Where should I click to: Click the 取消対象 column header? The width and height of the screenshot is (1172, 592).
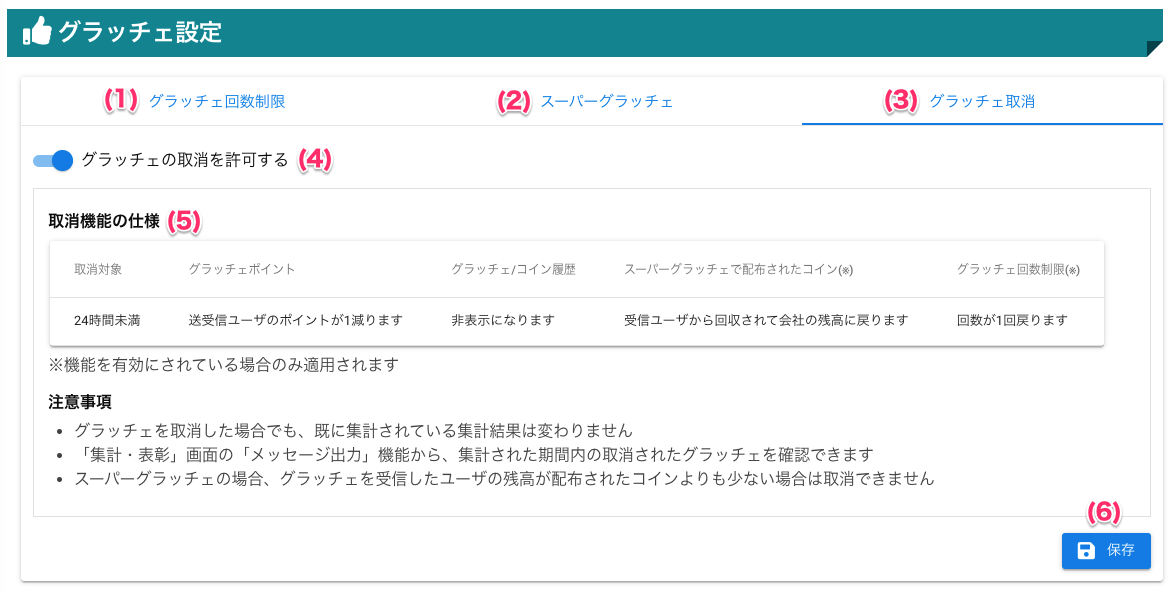click(x=98, y=269)
